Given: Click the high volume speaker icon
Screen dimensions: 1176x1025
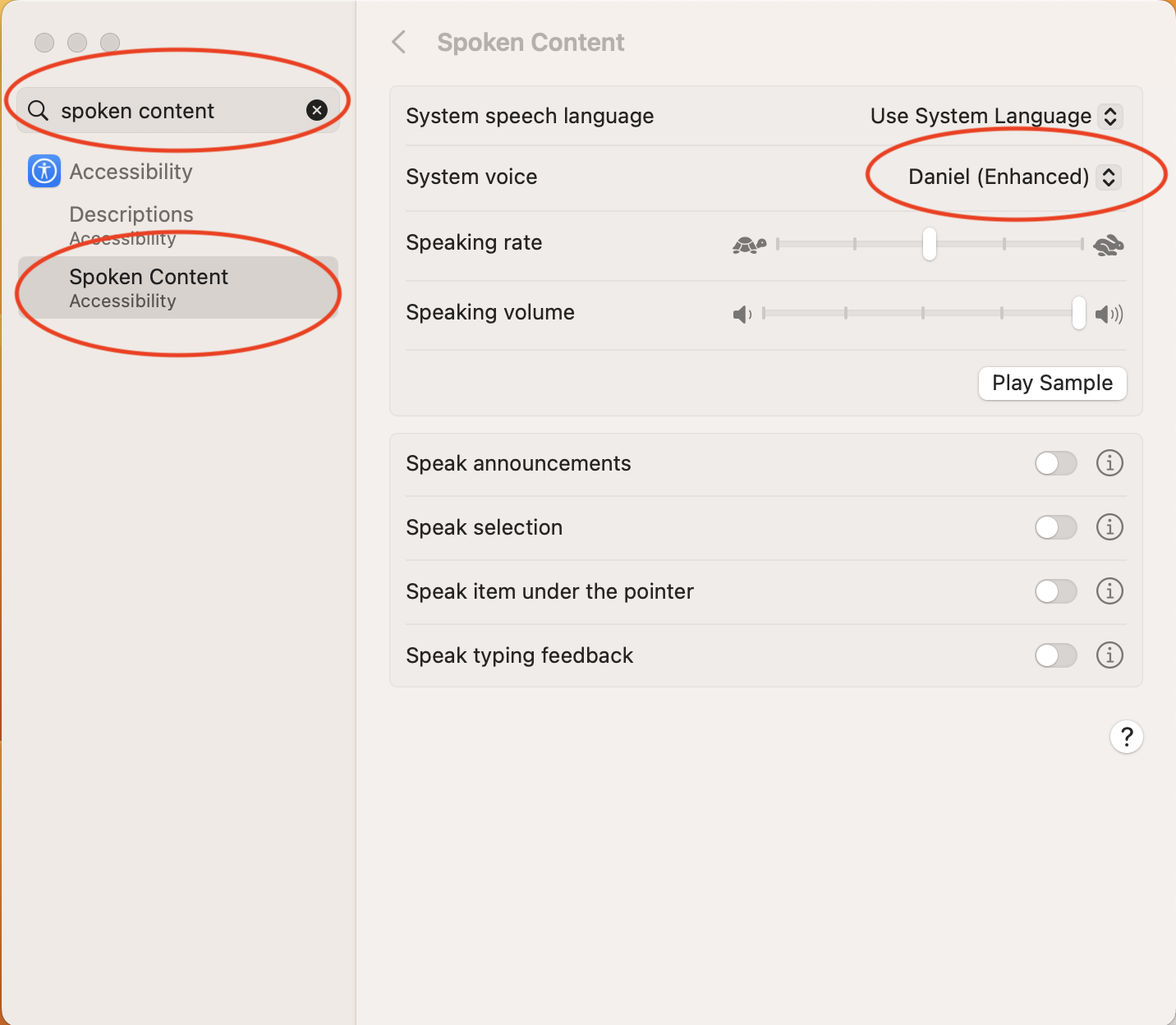Looking at the screenshot, I should [x=1109, y=314].
